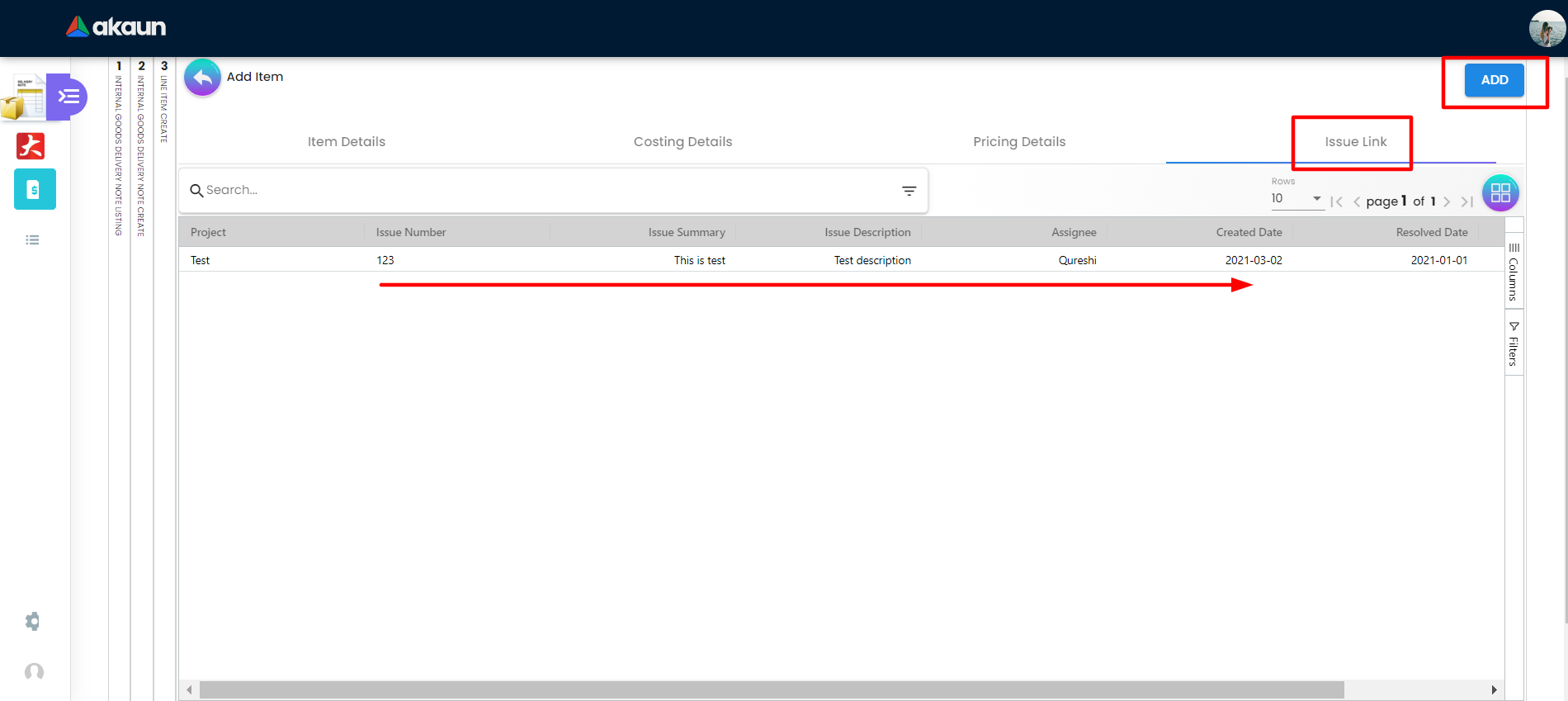
Task: Select issue number '123' cell
Action: tap(385, 260)
